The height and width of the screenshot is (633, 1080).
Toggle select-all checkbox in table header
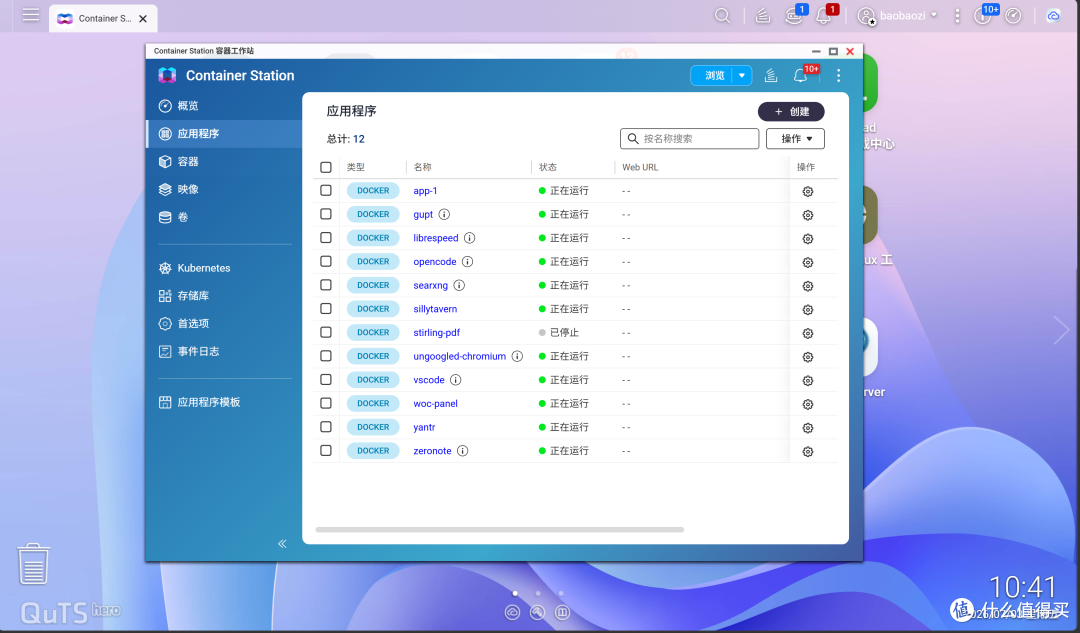point(326,167)
